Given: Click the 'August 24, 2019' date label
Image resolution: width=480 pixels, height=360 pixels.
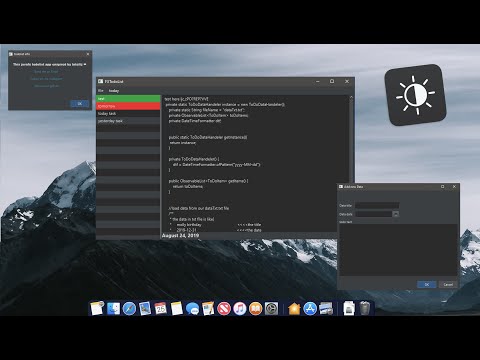Looking at the screenshot, I should 180,236.
